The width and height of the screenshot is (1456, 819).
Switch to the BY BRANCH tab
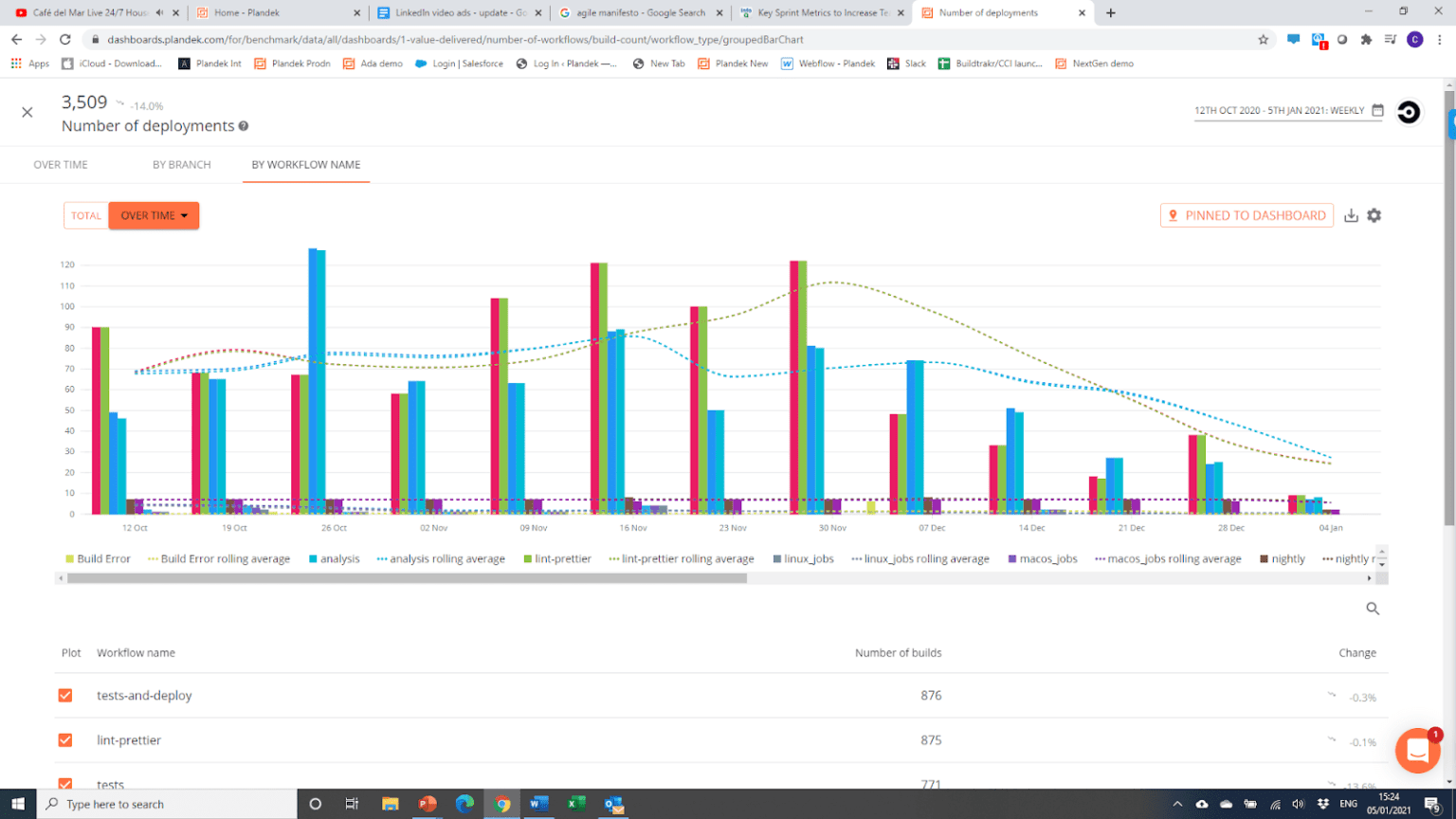pyautogui.click(x=181, y=164)
